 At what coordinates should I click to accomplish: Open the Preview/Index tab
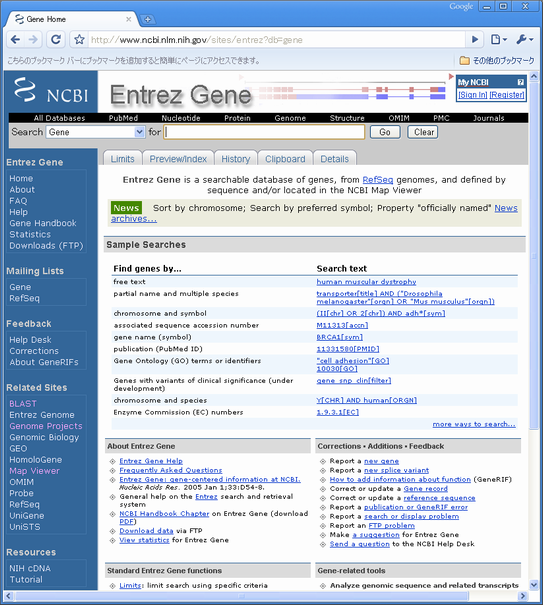(178, 159)
